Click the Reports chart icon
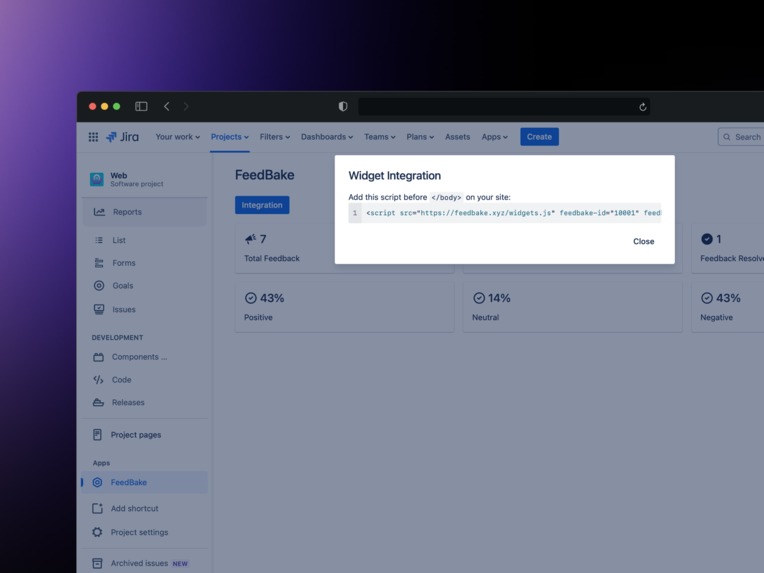Image resolution: width=764 pixels, height=573 pixels. click(x=99, y=212)
